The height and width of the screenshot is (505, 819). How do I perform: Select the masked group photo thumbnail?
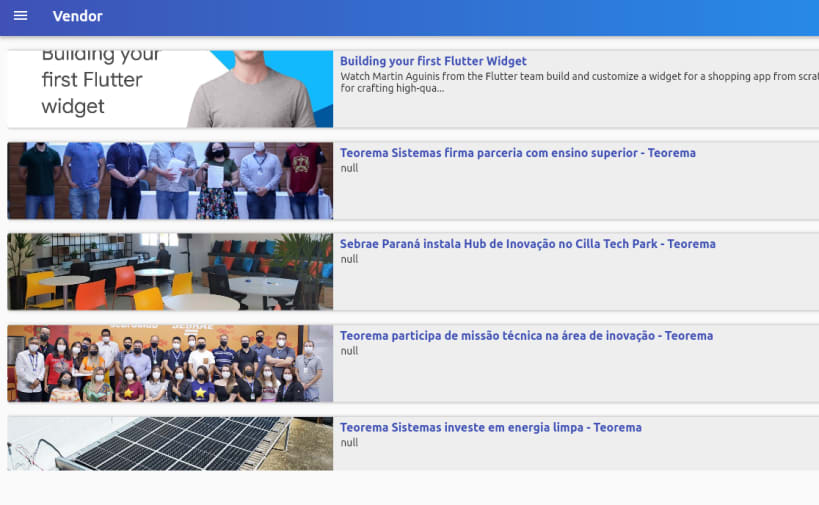point(170,363)
